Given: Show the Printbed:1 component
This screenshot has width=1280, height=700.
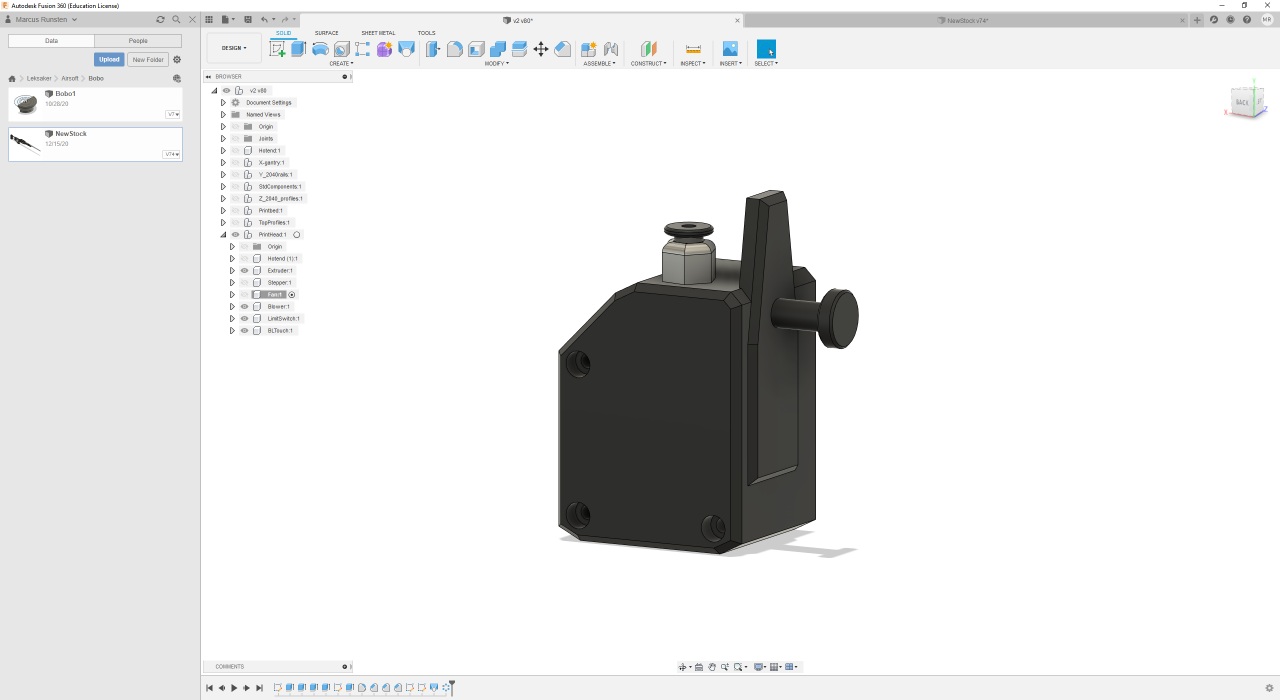Looking at the screenshot, I should [x=236, y=210].
